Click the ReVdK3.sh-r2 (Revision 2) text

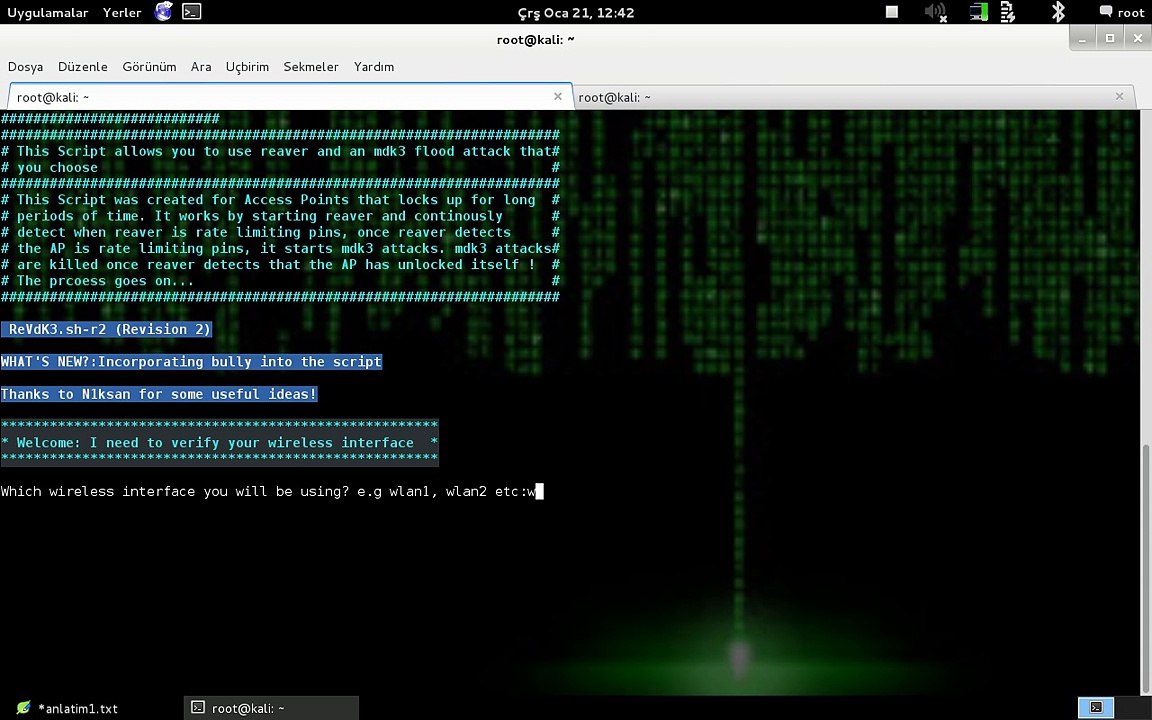coord(107,329)
